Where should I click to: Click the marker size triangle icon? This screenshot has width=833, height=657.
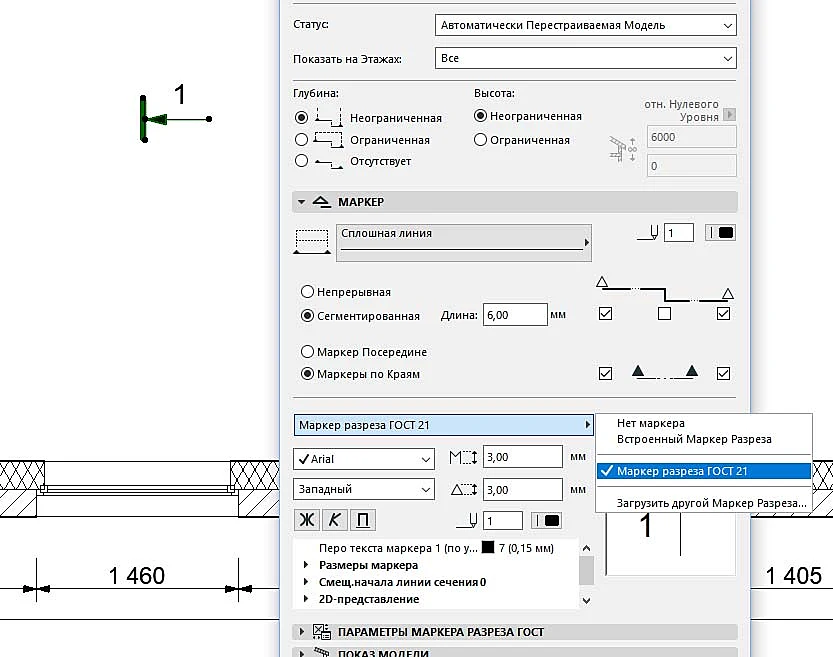click(x=463, y=489)
